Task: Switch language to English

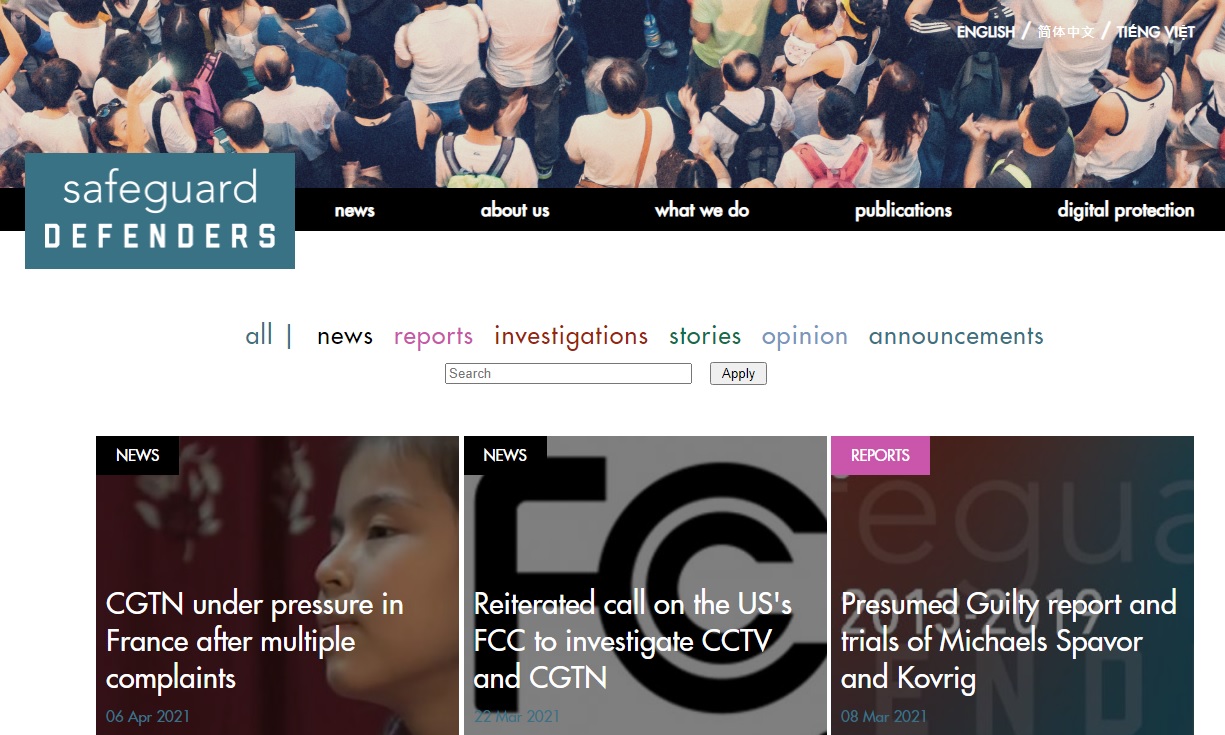Action: [x=985, y=32]
